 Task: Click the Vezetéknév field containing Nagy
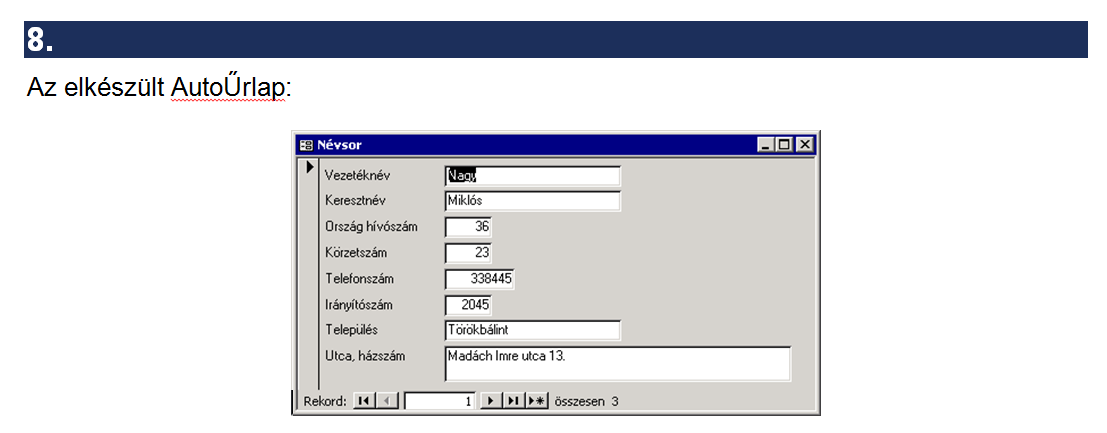click(532, 176)
